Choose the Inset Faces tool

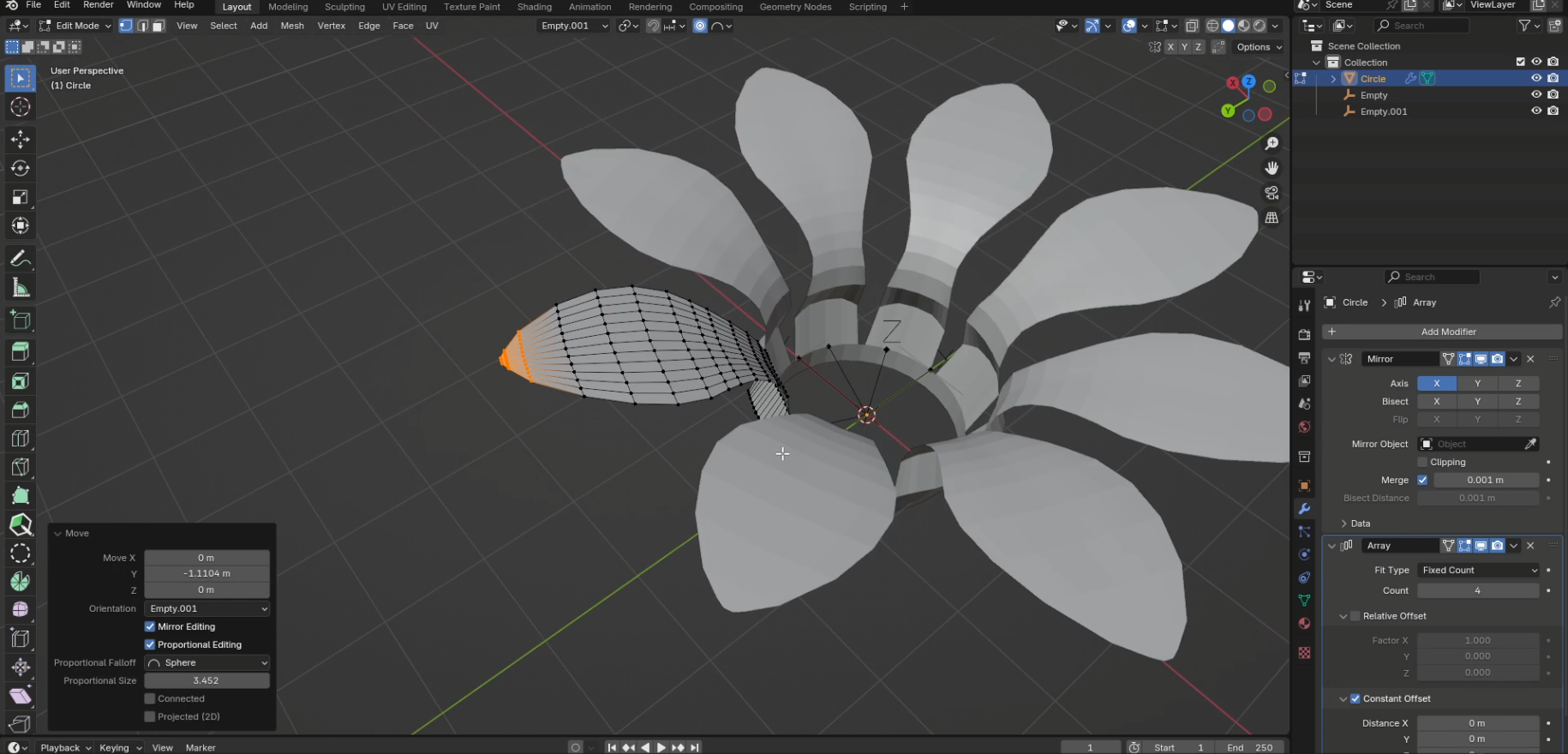tap(21, 380)
